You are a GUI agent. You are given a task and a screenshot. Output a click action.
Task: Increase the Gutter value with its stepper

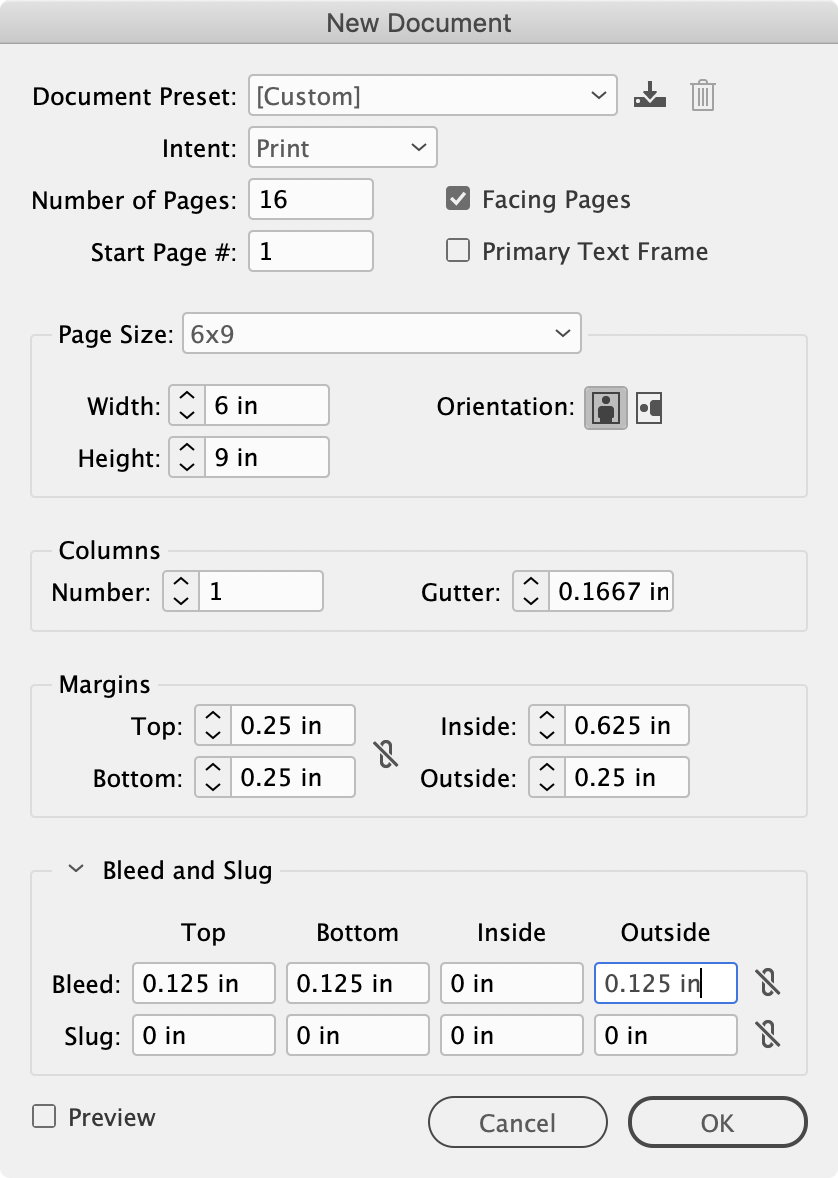pos(529,585)
